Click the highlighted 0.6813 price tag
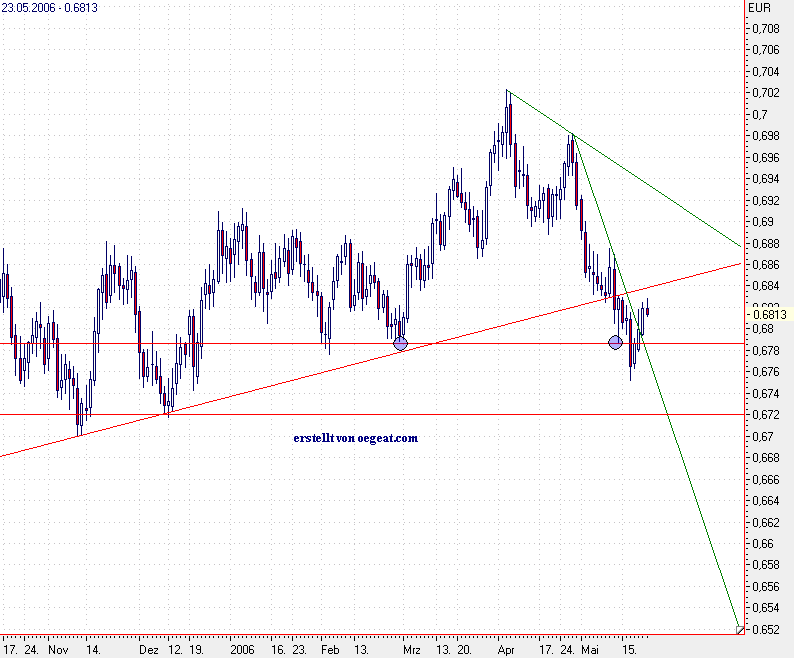The width and height of the screenshot is (794, 658). (x=770, y=315)
